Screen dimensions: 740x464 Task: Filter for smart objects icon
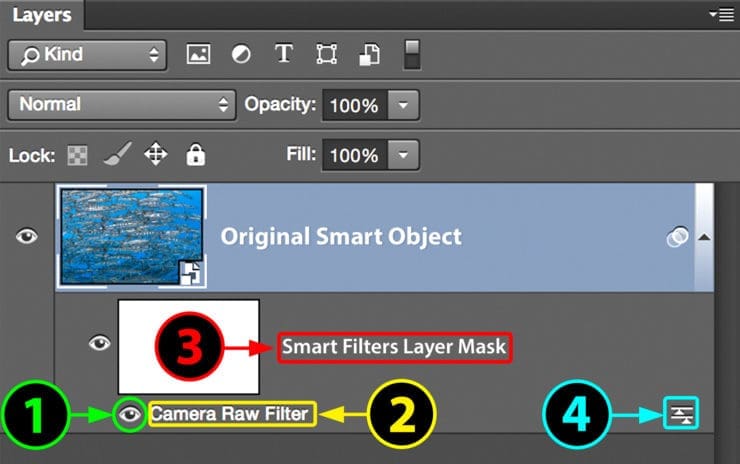369,54
